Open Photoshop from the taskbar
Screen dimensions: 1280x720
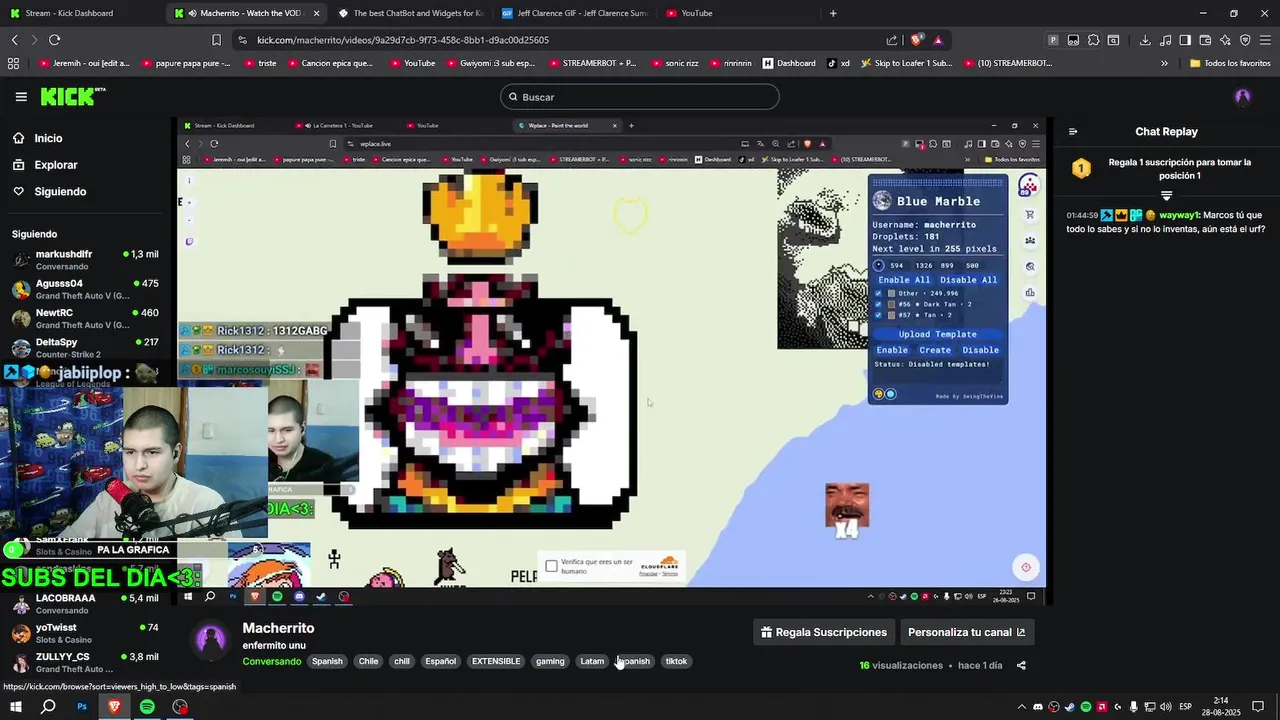coord(82,707)
